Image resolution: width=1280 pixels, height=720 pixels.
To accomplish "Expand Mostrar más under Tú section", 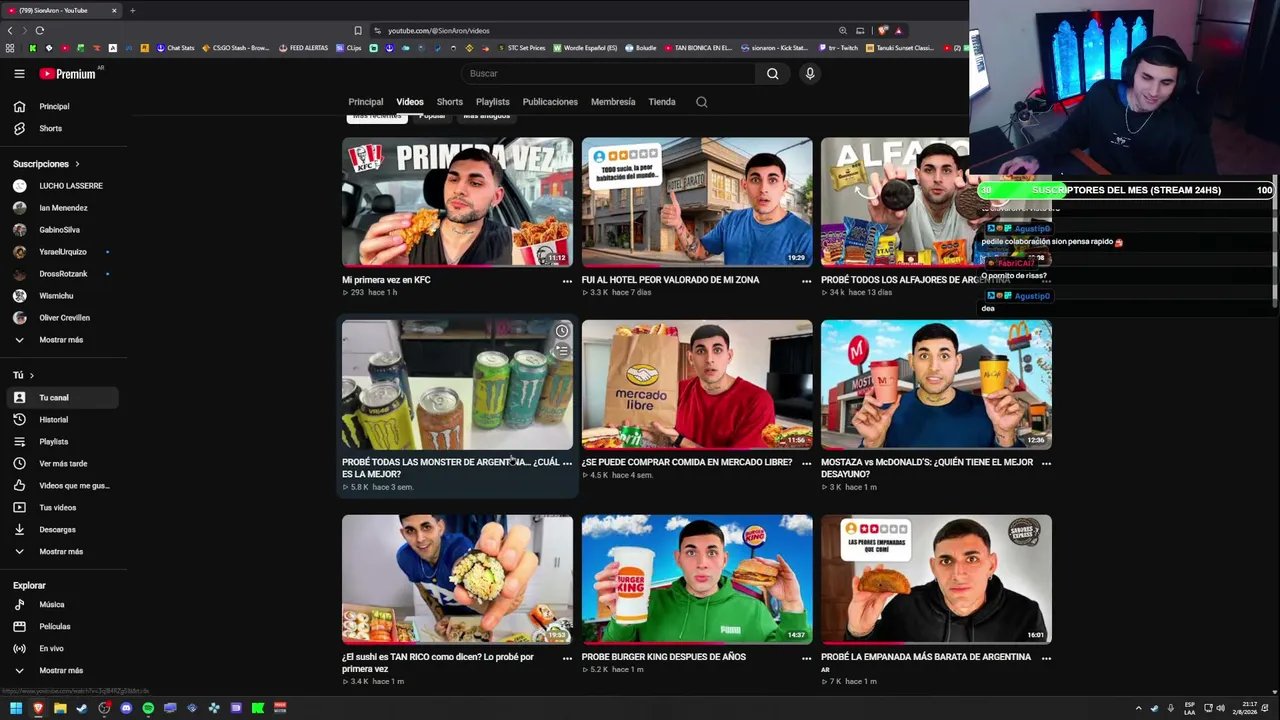I will click(60, 552).
